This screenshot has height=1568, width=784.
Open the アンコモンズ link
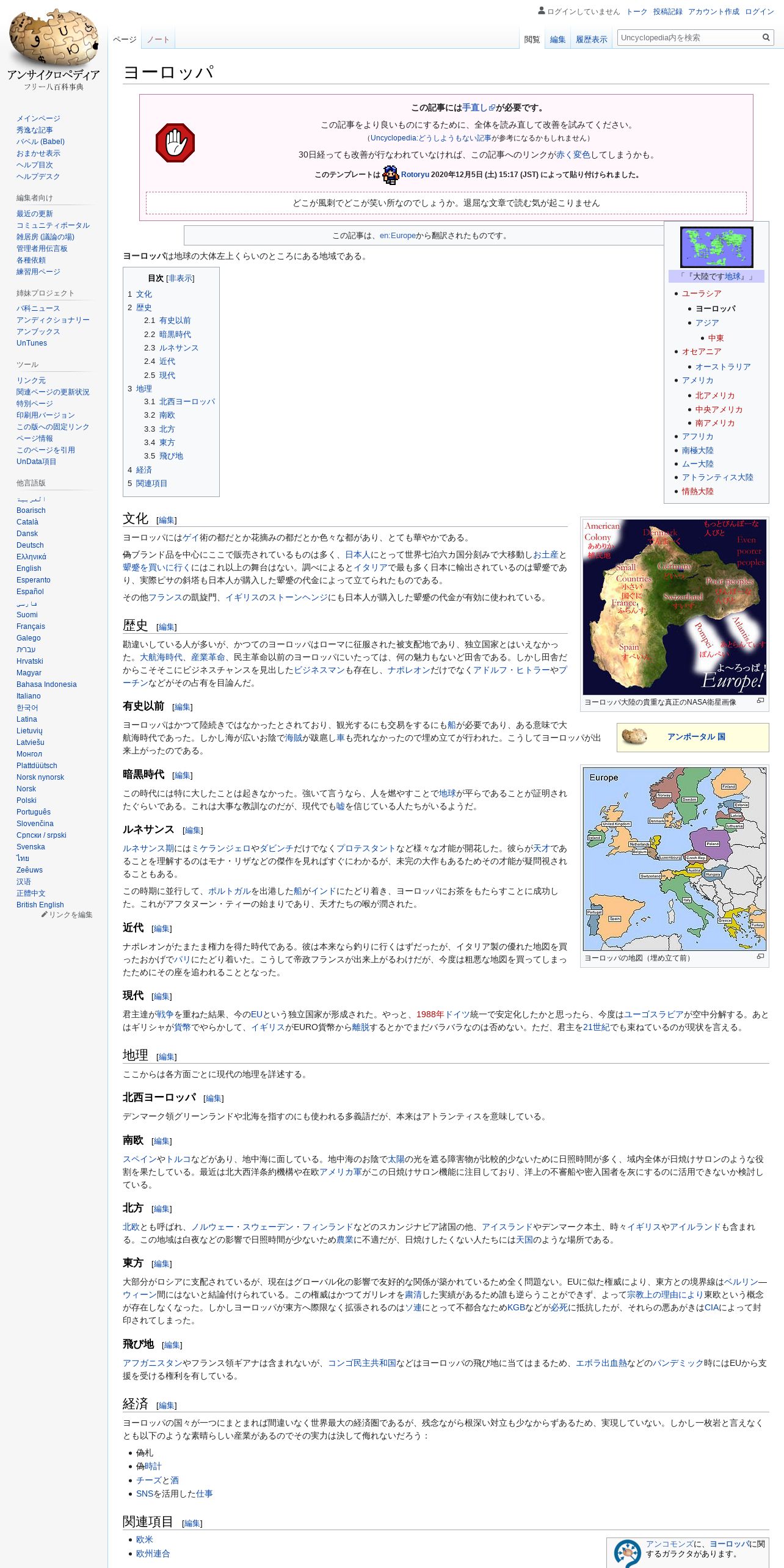tap(670, 1544)
